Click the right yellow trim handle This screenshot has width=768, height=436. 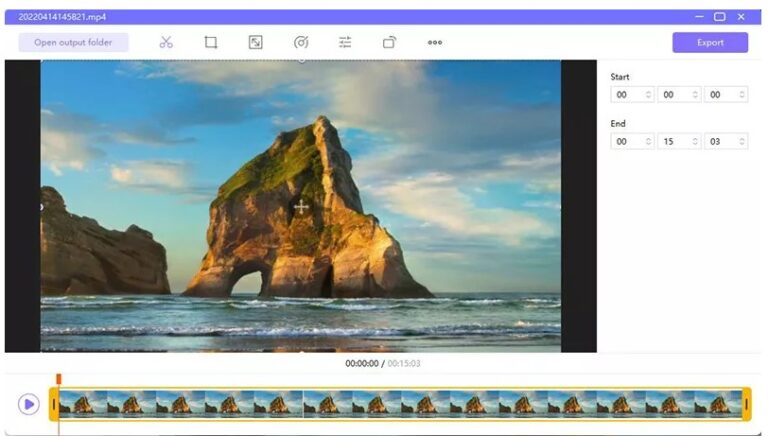point(746,404)
